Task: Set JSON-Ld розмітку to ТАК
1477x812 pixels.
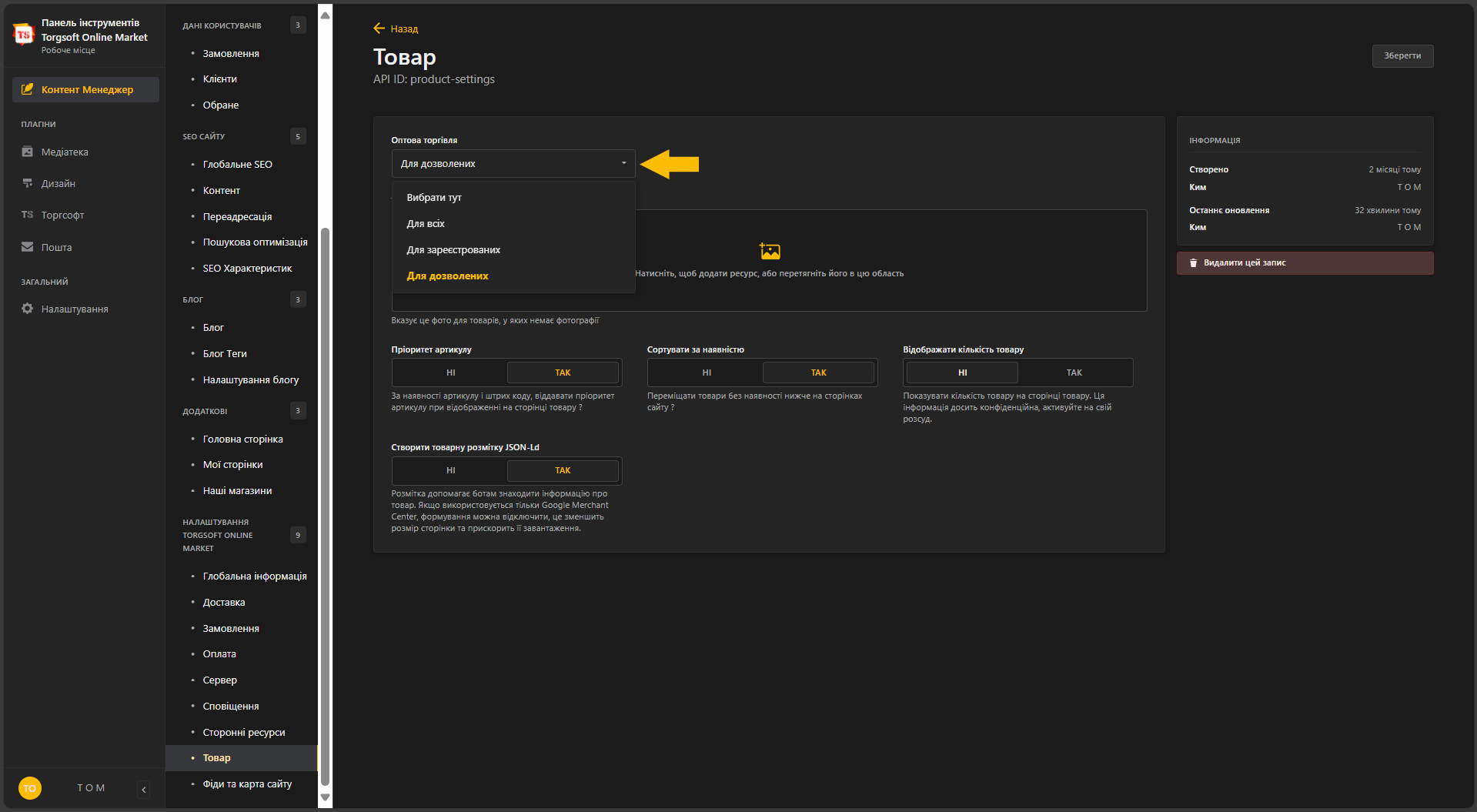Action: click(563, 470)
